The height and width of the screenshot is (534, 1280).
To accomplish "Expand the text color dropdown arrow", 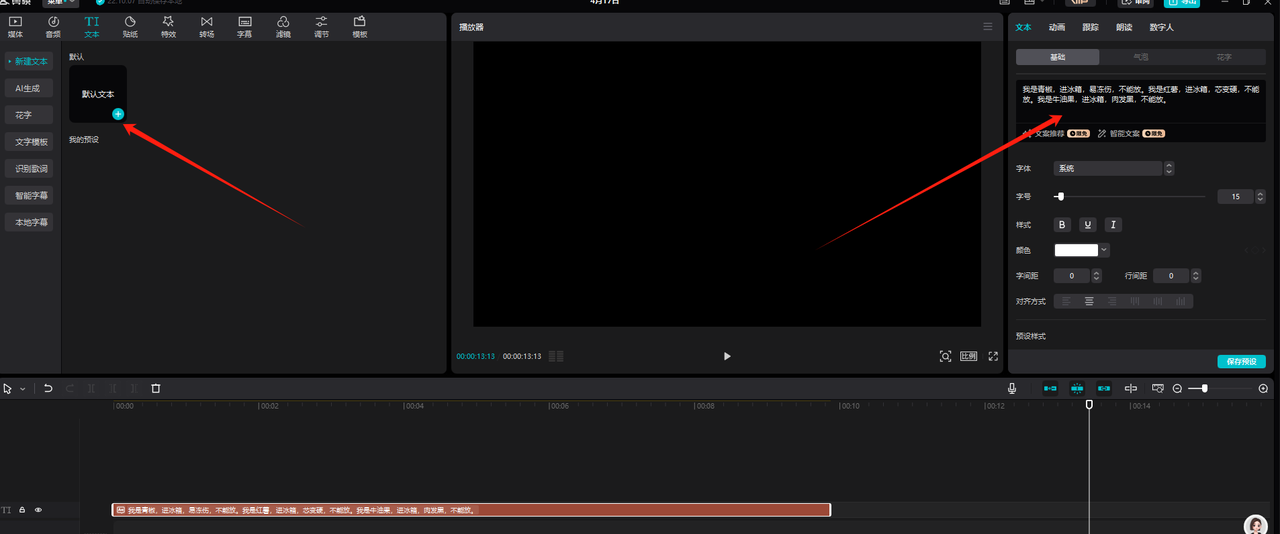I will [1104, 251].
